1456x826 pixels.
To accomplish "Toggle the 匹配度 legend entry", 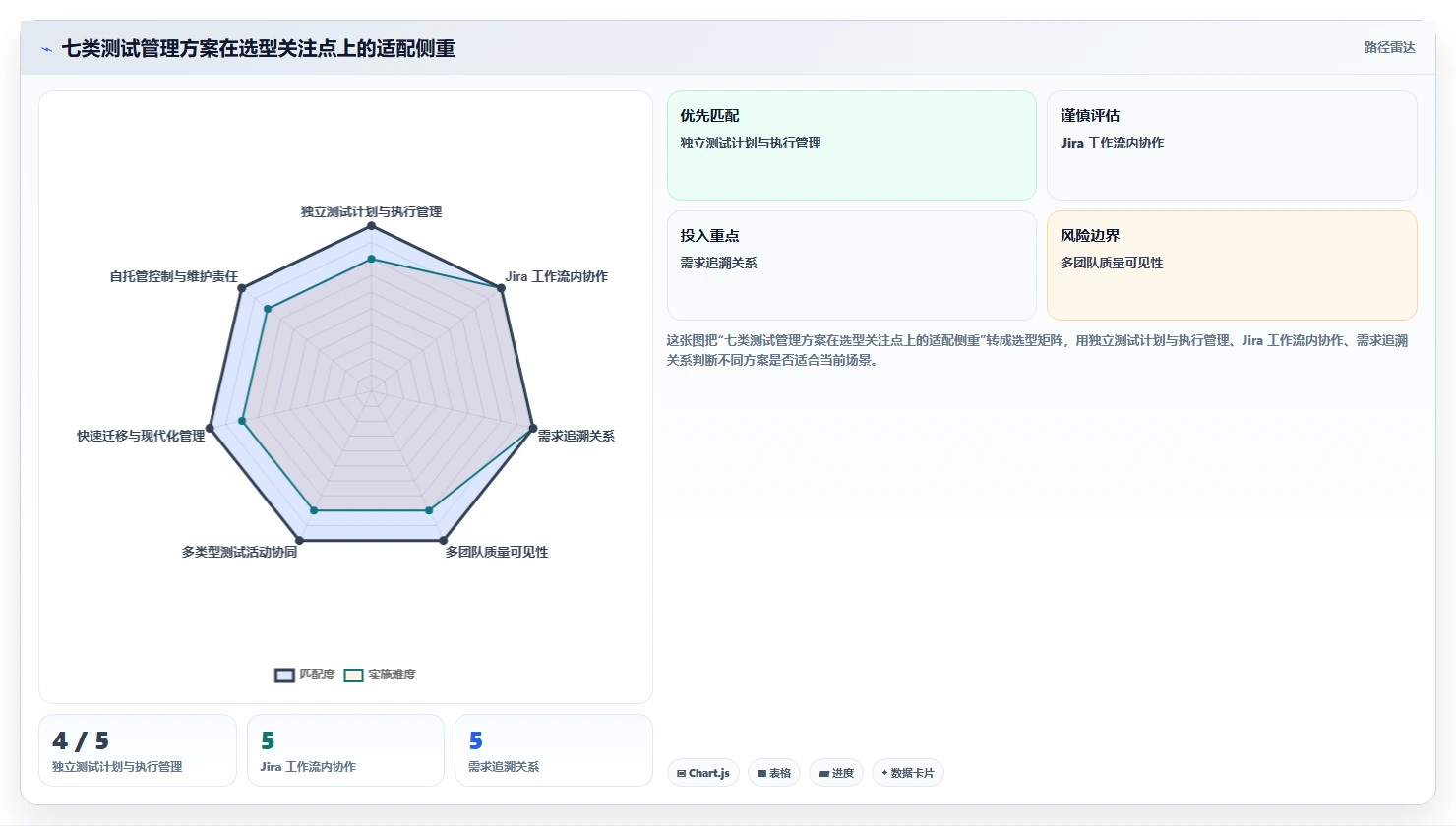I will pos(305,675).
